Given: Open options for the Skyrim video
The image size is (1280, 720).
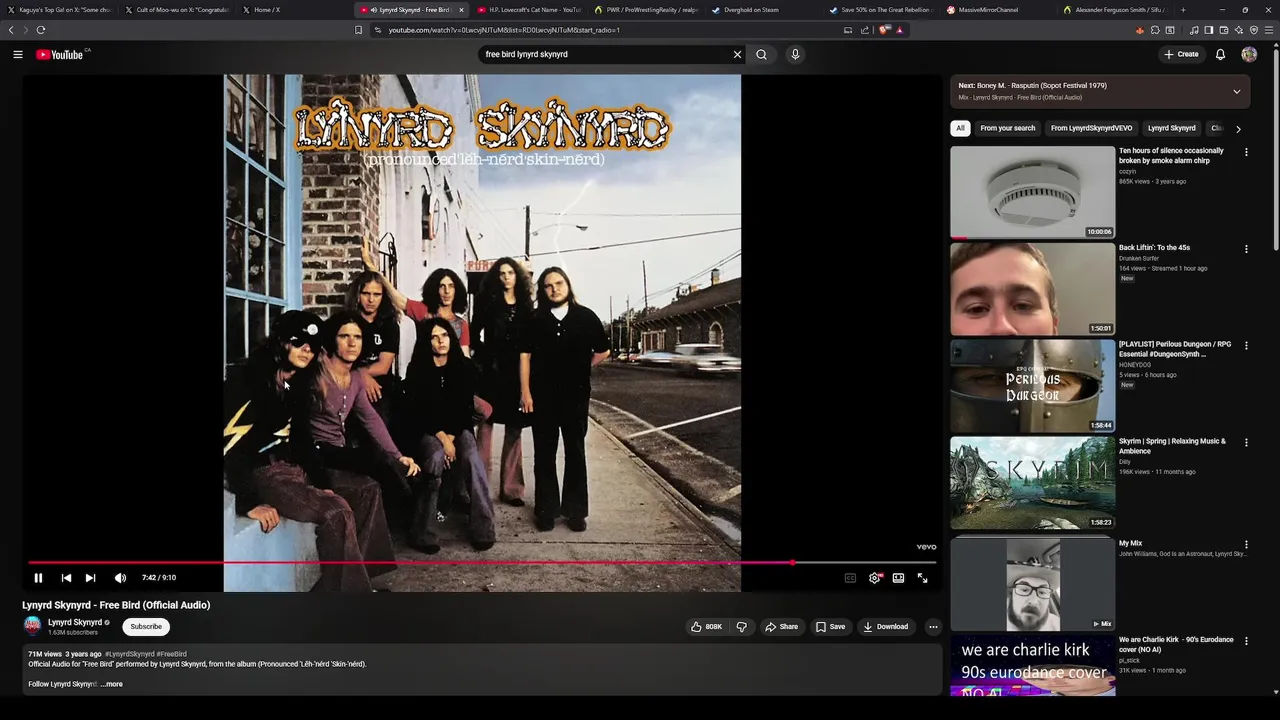Looking at the screenshot, I should coord(1246,443).
